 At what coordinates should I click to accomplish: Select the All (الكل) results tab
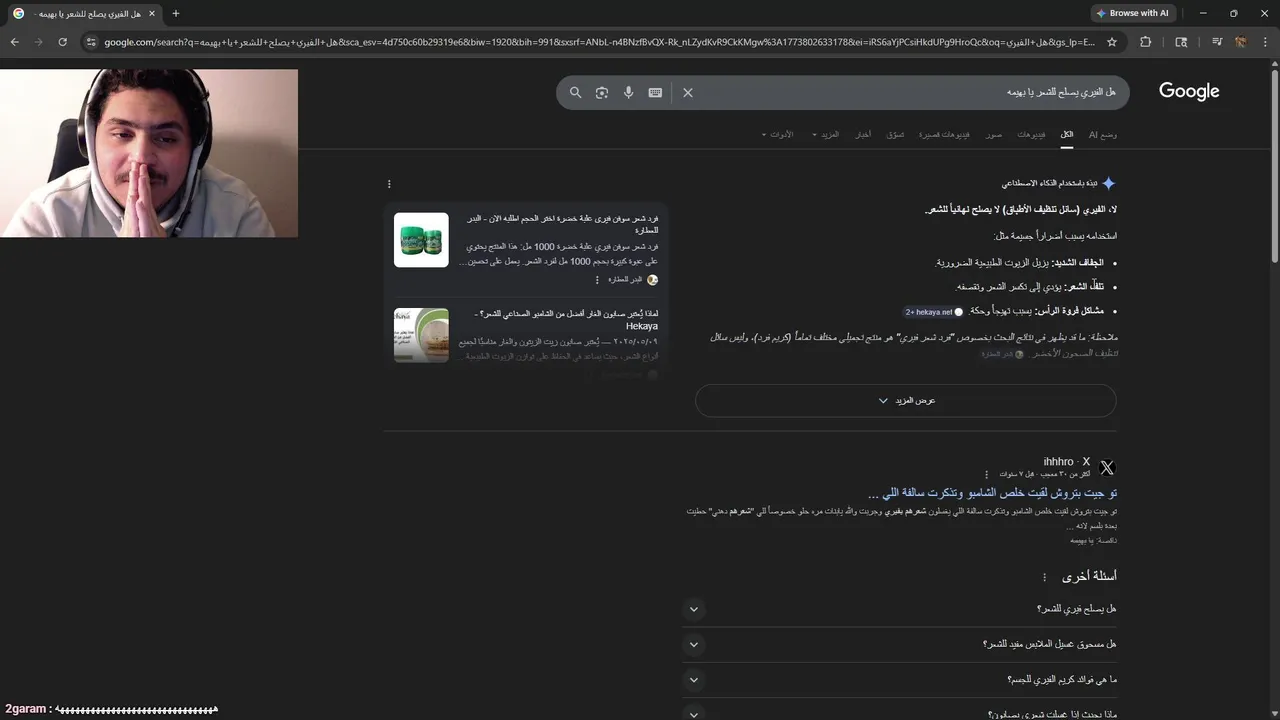(1067, 134)
